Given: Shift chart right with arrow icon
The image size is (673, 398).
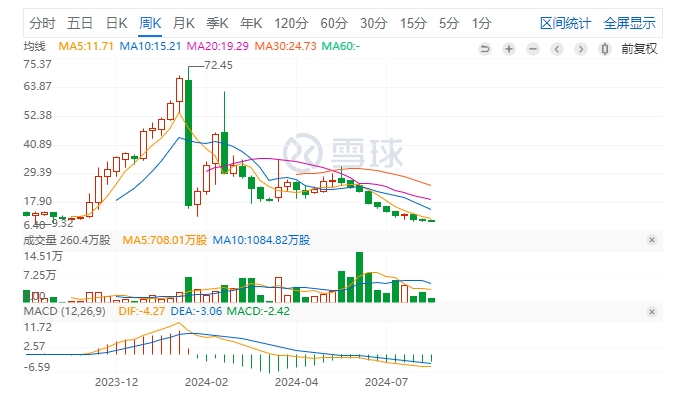Looking at the screenshot, I should coord(581,49).
